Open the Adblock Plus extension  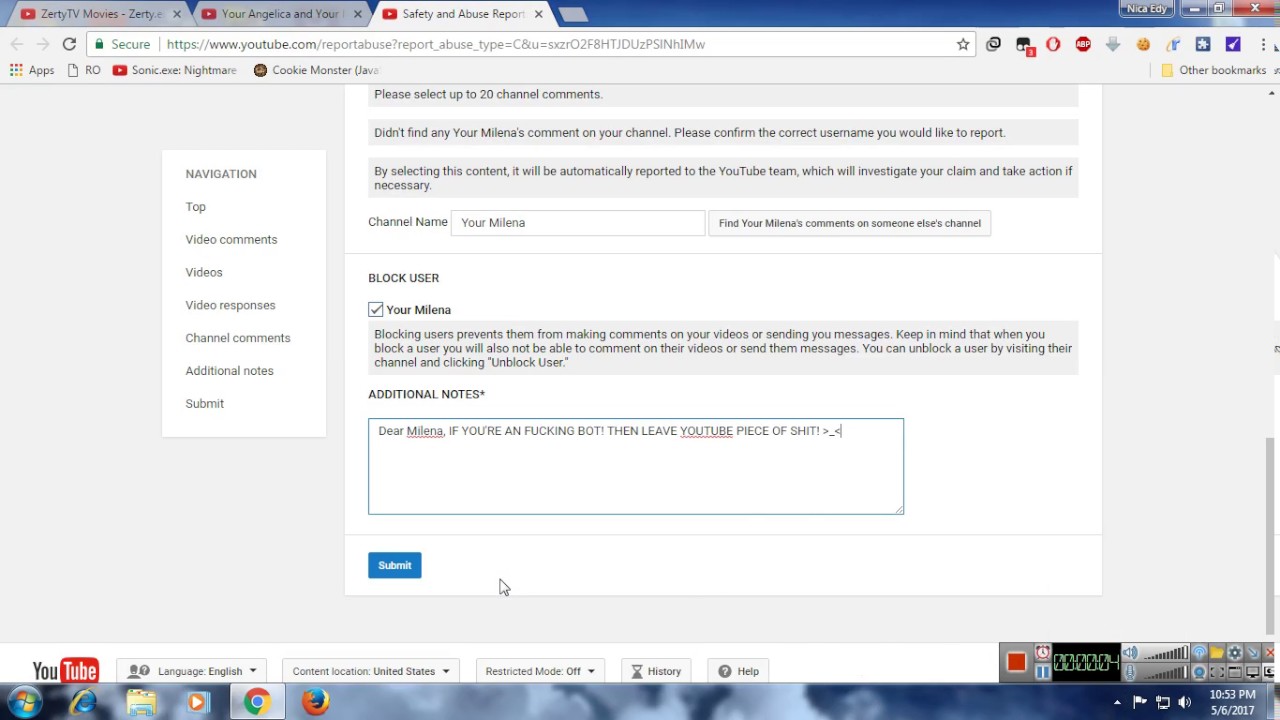click(1083, 44)
